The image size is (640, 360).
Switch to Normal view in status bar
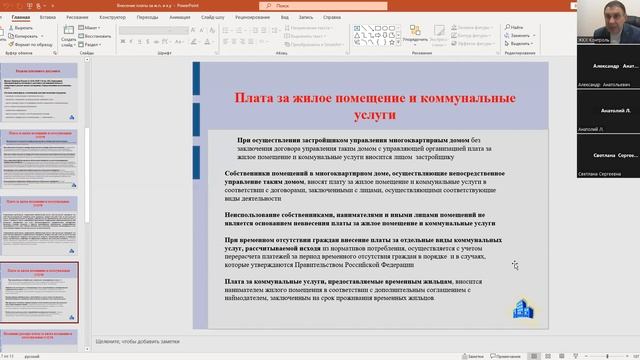point(534,356)
